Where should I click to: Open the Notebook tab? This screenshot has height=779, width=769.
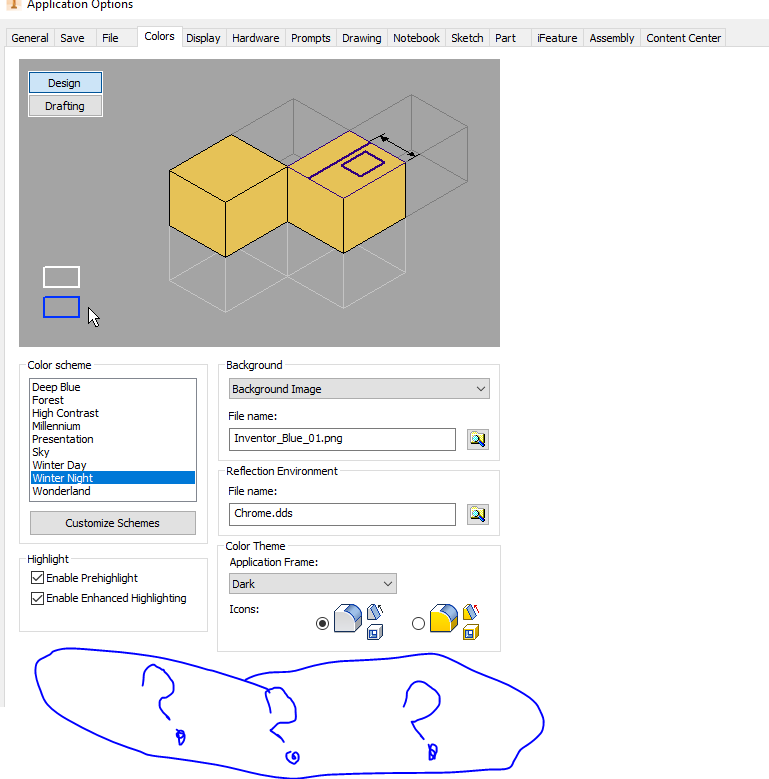[416, 38]
